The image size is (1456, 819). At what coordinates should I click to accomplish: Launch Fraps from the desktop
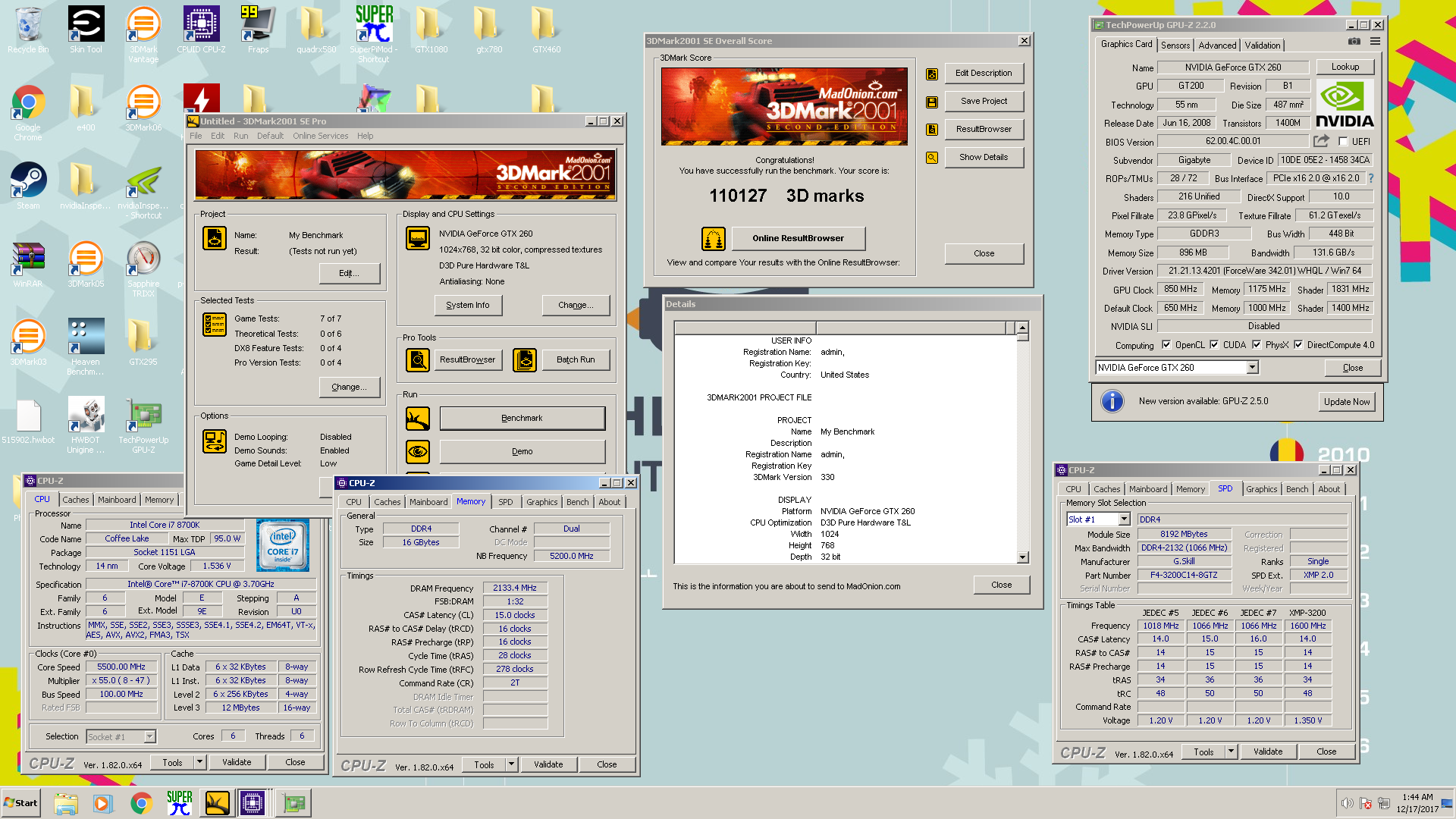(258, 30)
